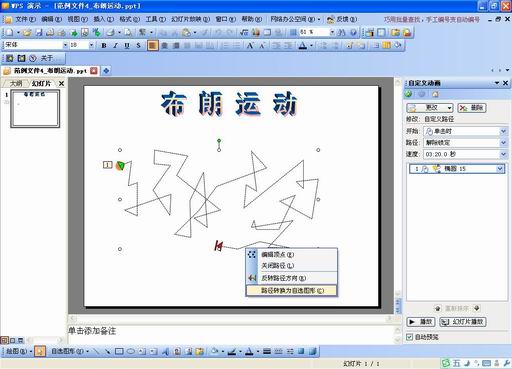Viewport: 512px width, 369px height.
Task: Select the Rectangle tool in drawing toolbar
Action: (119, 351)
